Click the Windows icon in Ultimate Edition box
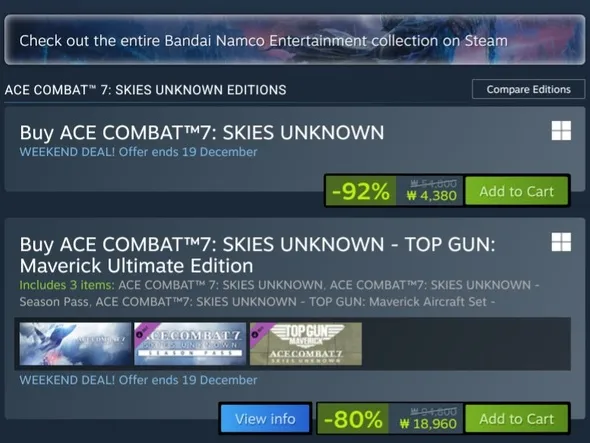Viewport: 590px width, 443px height. pyautogui.click(x=561, y=242)
